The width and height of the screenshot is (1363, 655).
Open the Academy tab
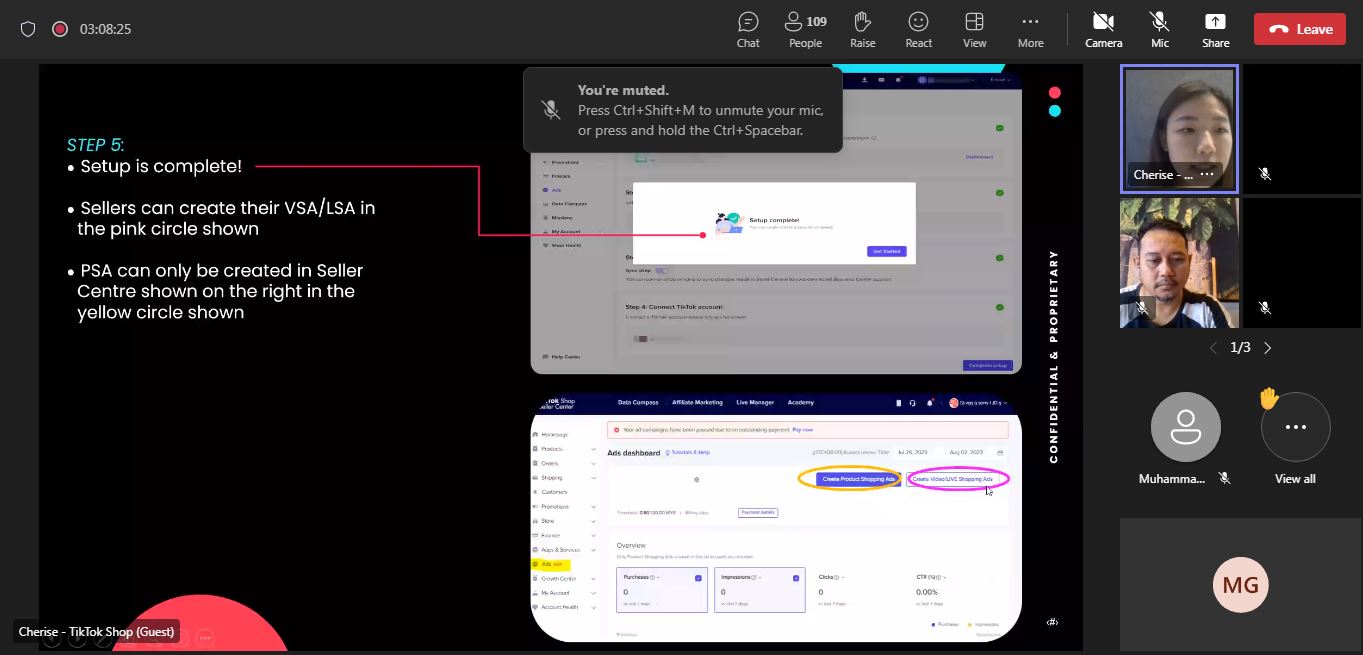coord(800,402)
